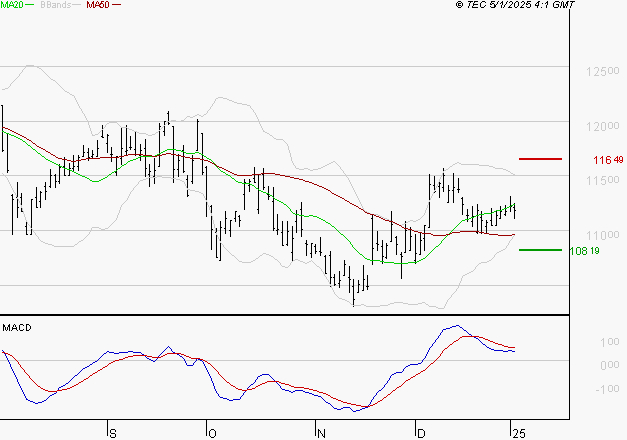The height and width of the screenshot is (440, 627).
Task: Click the red resistance level line
Action: 540,159
